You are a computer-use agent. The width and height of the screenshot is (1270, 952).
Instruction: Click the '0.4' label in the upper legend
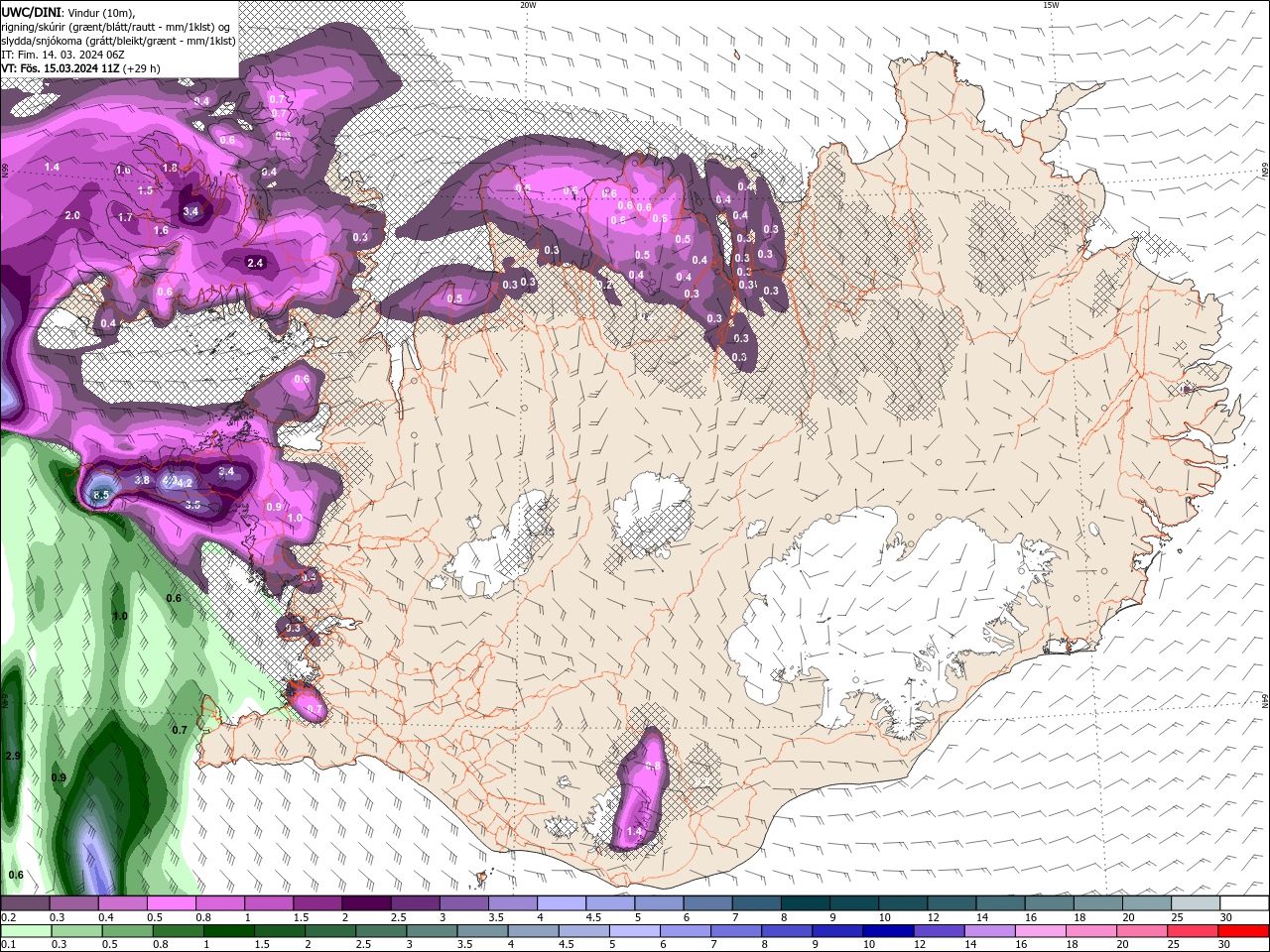pyautogui.click(x=105, y=917)
